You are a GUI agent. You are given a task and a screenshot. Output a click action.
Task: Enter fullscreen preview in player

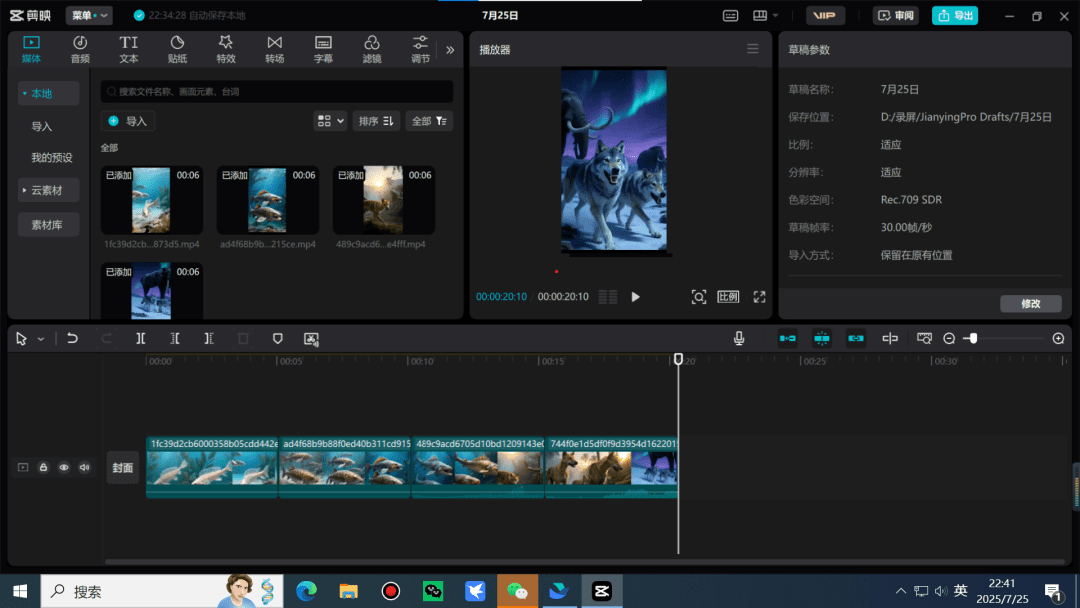[759, 297]
